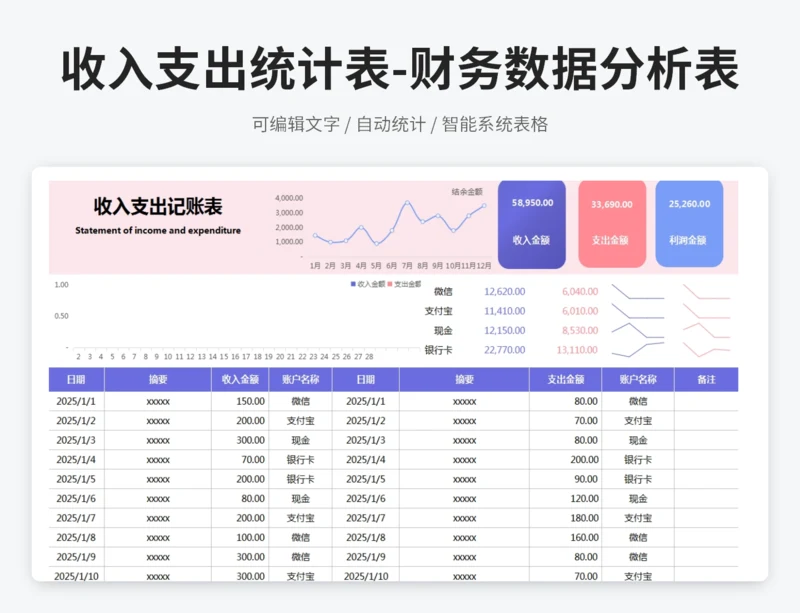Click the 现金 summary amount 12,150.00

pyautogui.click(x=504, y=331)
